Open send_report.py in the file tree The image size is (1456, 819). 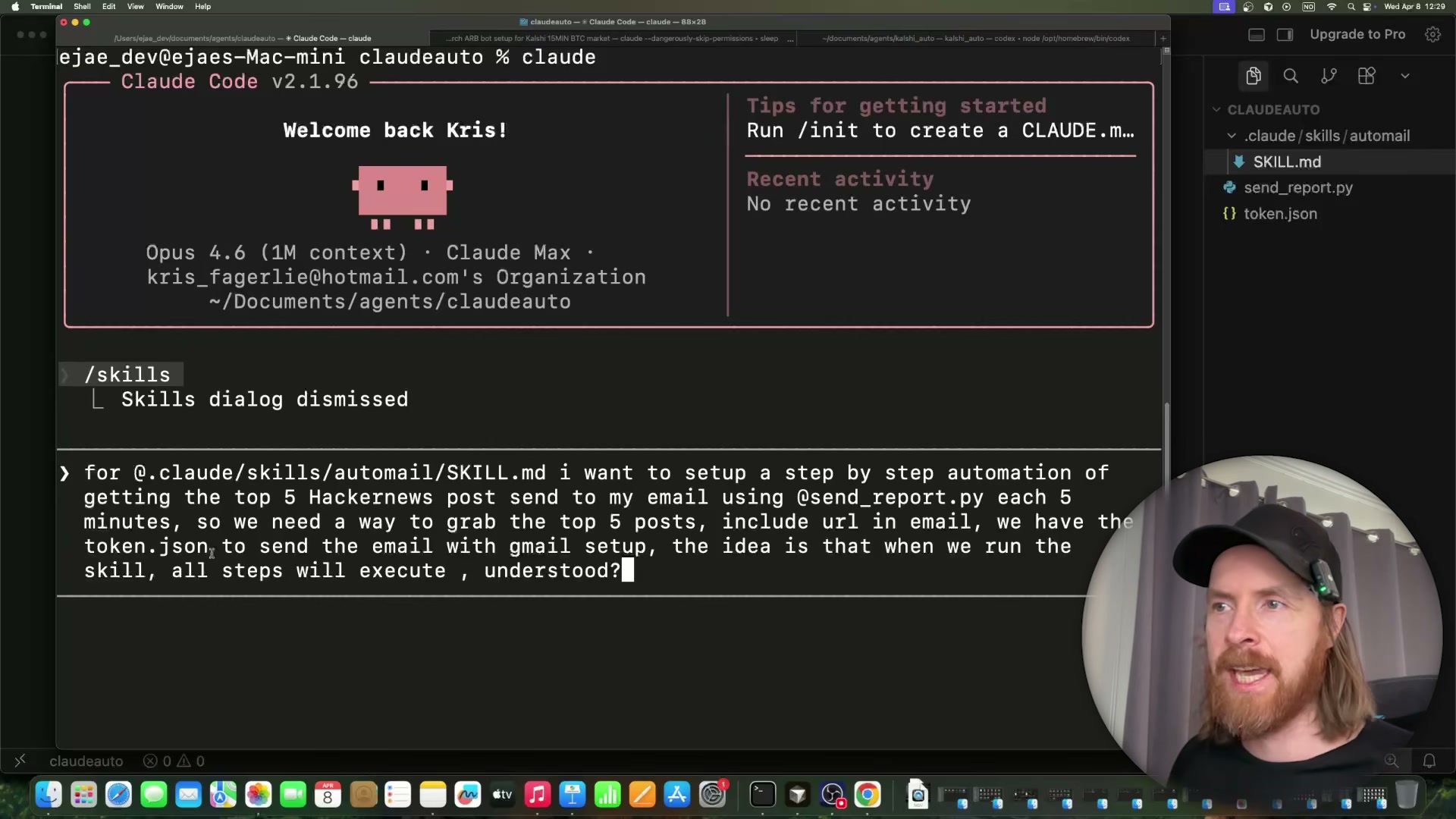(x=1298, y=187)
